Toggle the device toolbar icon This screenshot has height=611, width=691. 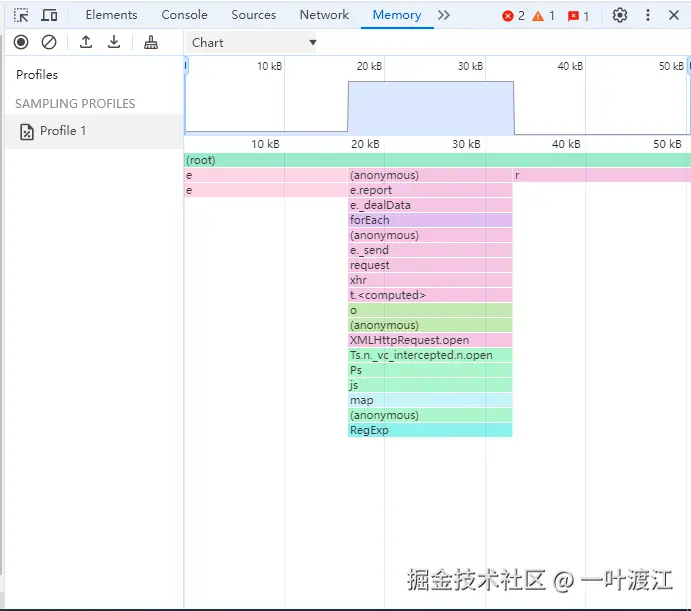pos(49,15)
